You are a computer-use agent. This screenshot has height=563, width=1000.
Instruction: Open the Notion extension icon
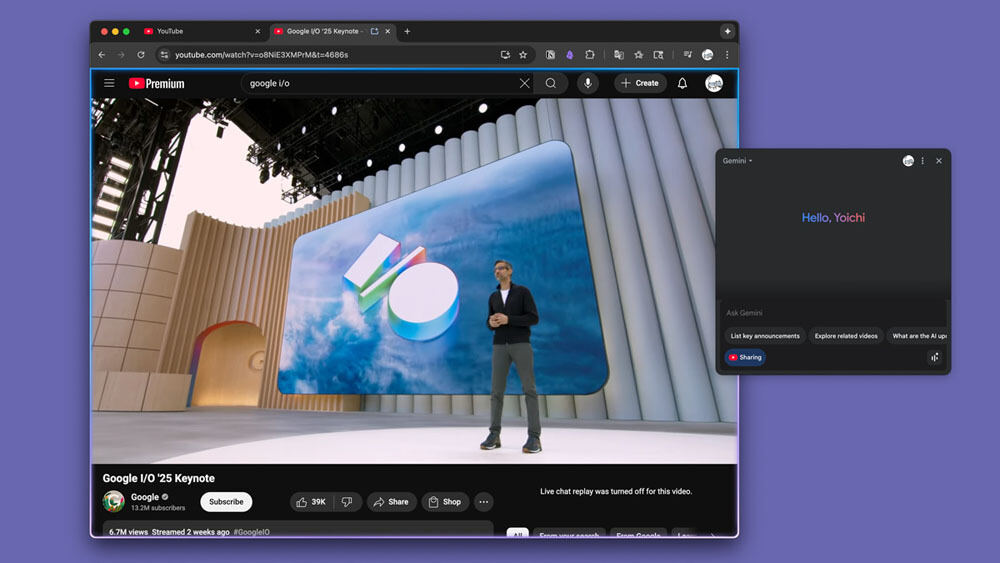point(550,55)
